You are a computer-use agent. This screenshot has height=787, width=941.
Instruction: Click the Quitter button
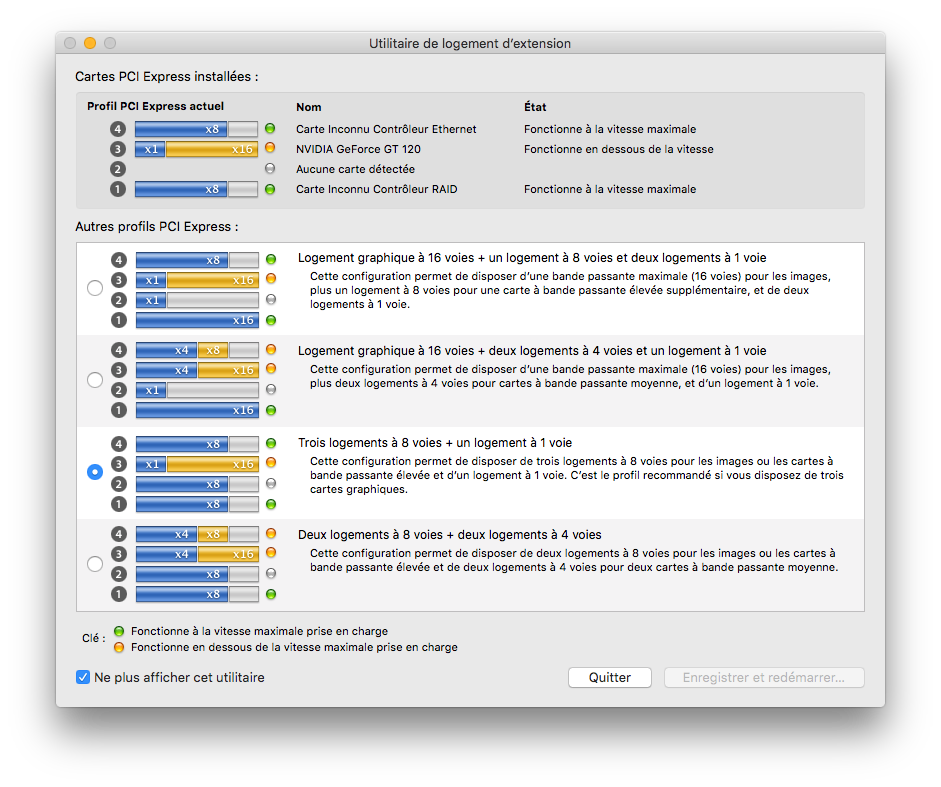pos(610,678)
